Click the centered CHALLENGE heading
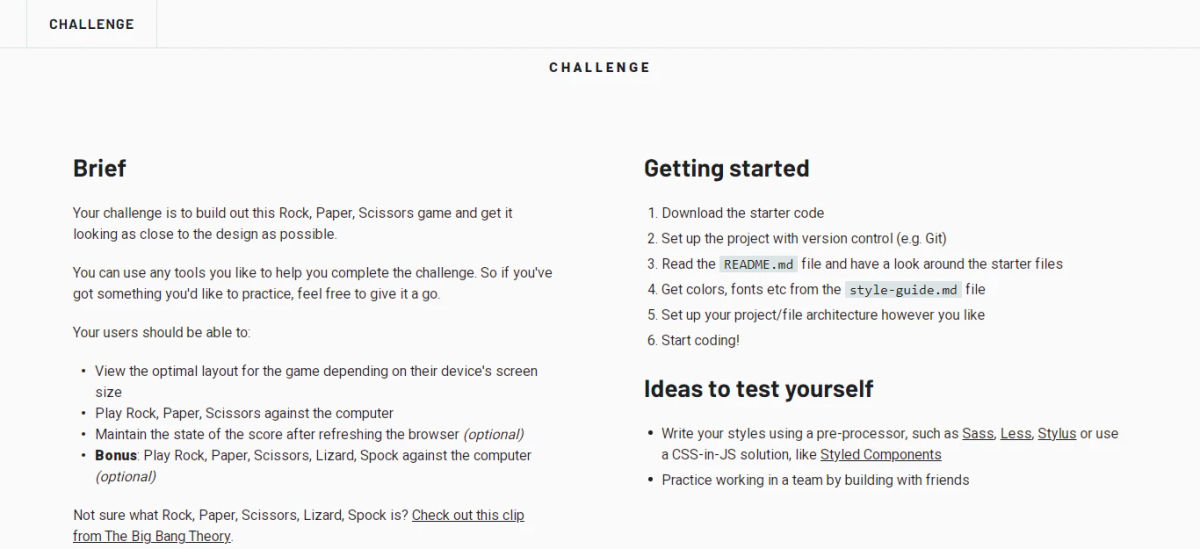The width and height of the screenshot is (1200, 549). (x=600, y=68)
